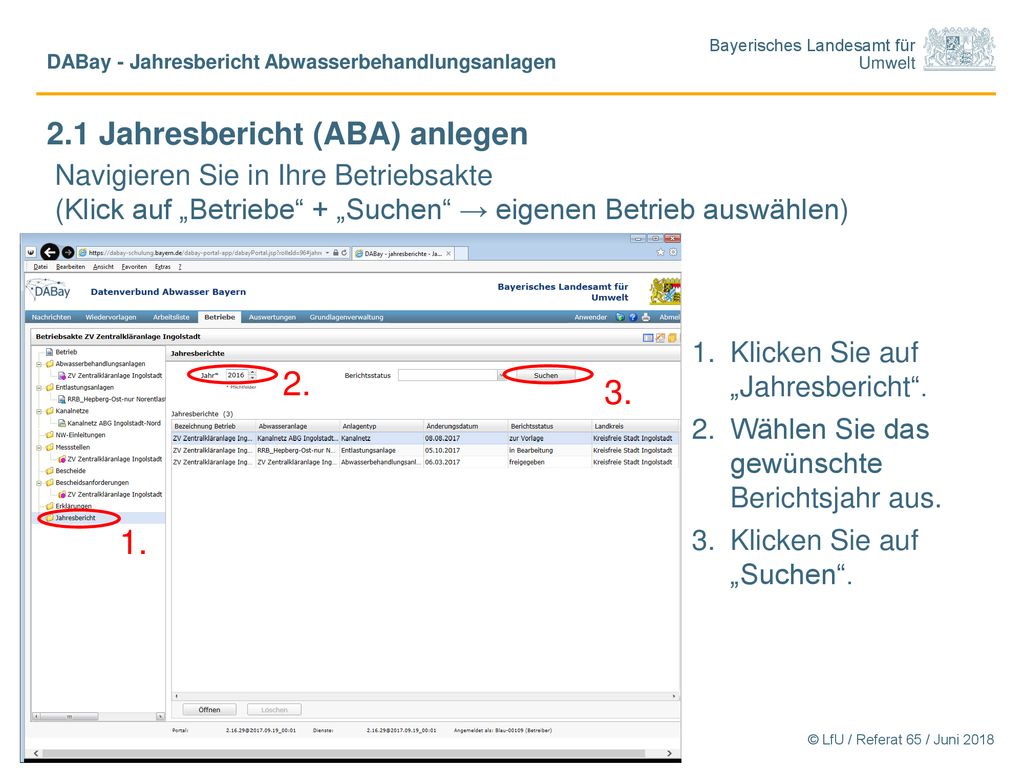The image size is (1024, 768).
Task: Click the orange icon in Betriebsakte header
Action: tap(660, 338)
